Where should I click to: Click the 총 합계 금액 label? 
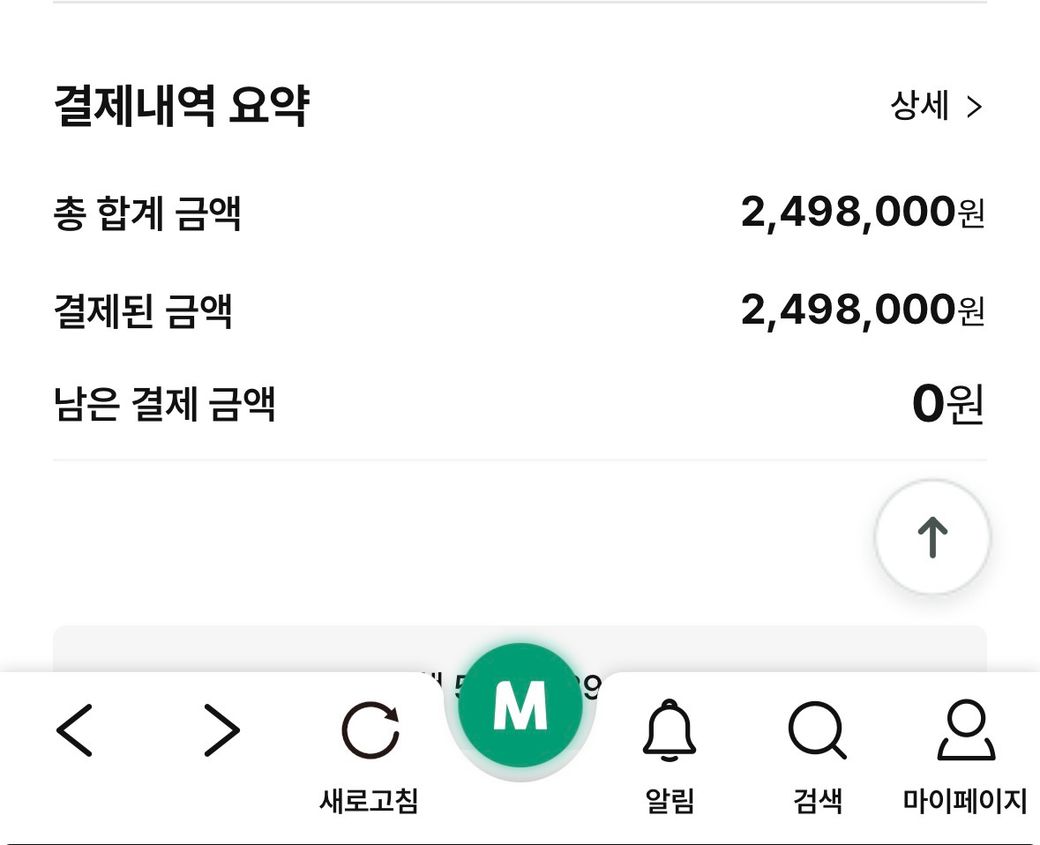[147, 214]
